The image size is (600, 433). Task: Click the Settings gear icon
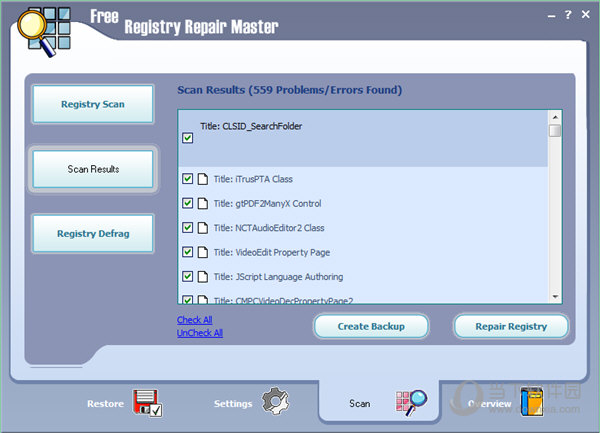click(x=275, y=401)
